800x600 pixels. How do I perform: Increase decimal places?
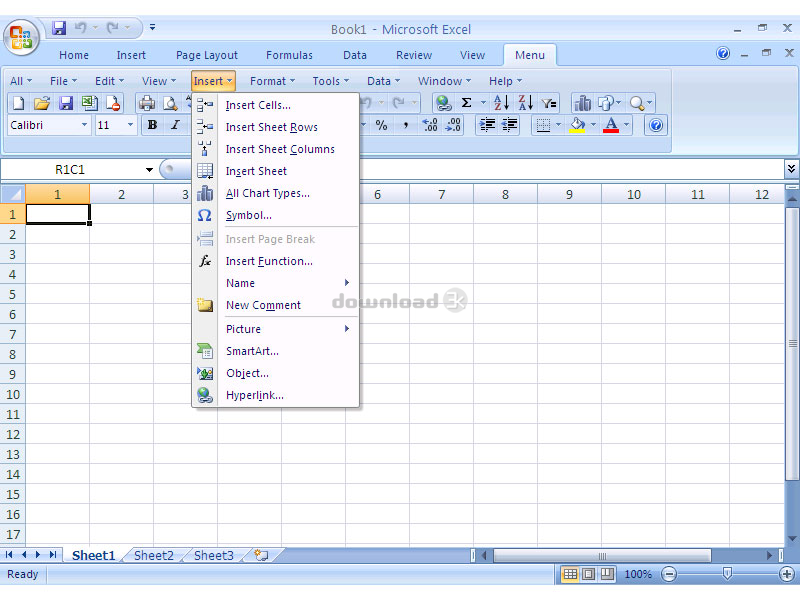click(x=430, y=125)
